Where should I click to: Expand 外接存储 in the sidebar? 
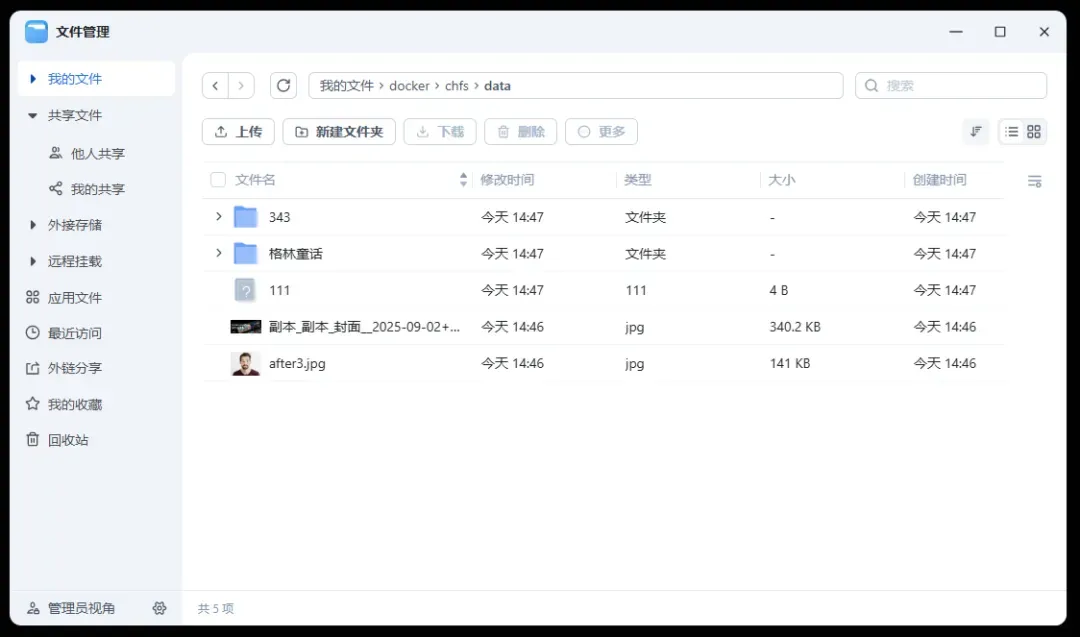tap(33, 225)
